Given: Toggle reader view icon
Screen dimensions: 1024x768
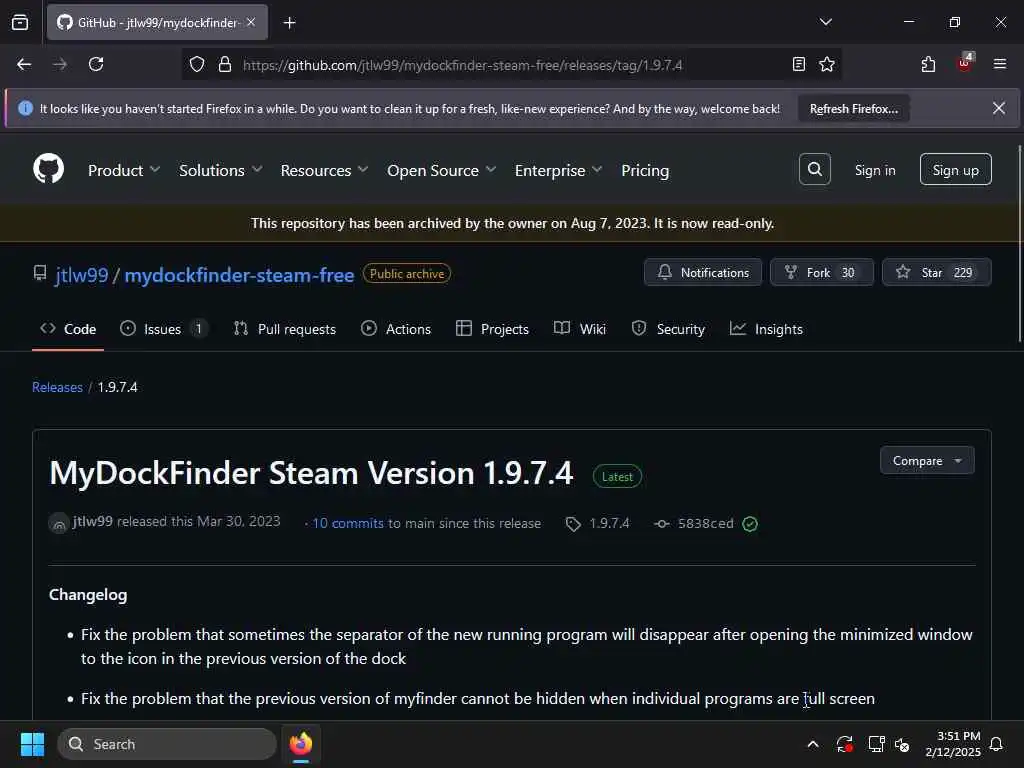Looking at the screenshot, I should [798, 64].
